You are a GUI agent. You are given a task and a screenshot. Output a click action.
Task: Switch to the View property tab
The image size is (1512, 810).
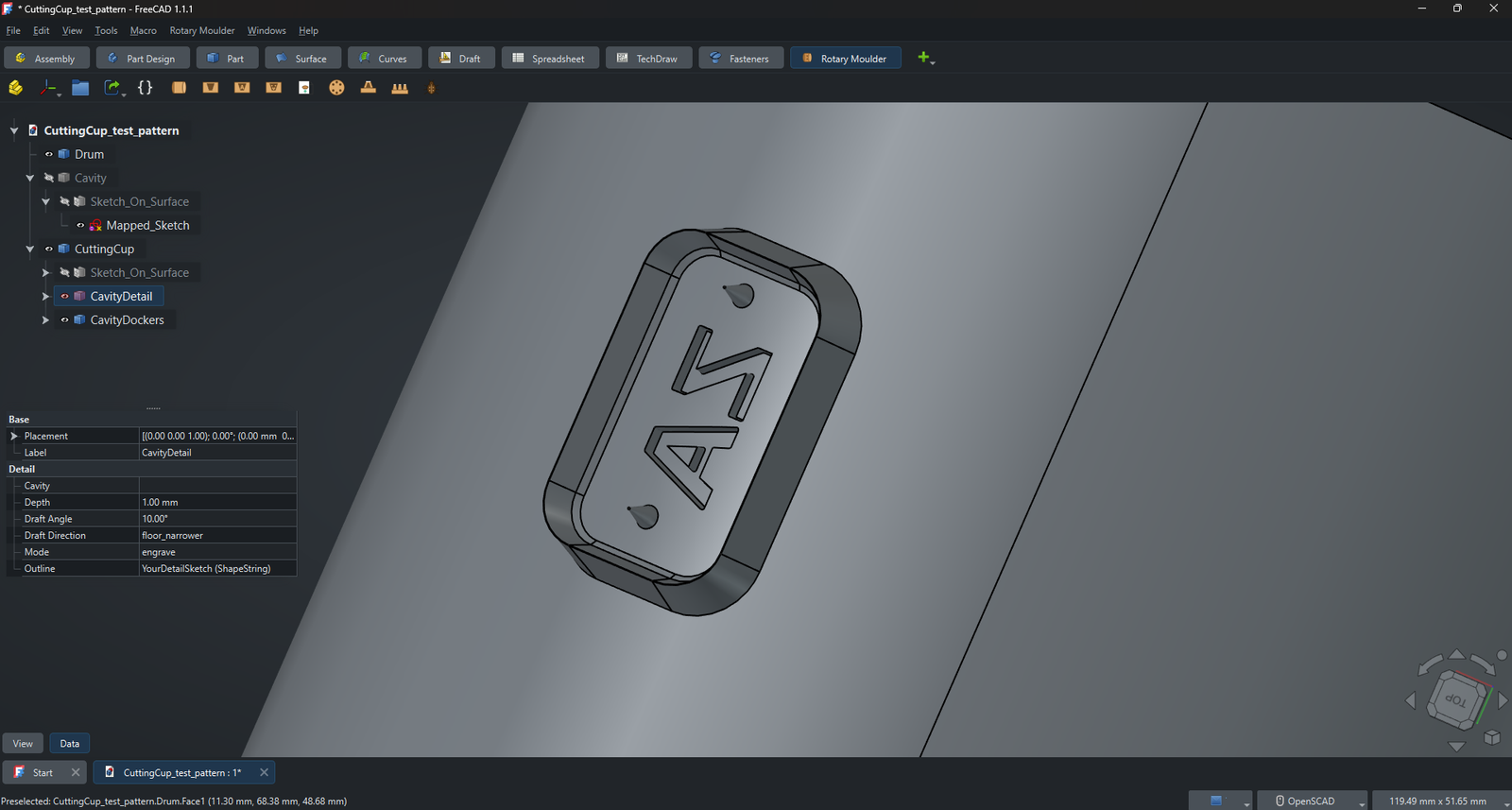pyautogui.click(x=23, y=743)
